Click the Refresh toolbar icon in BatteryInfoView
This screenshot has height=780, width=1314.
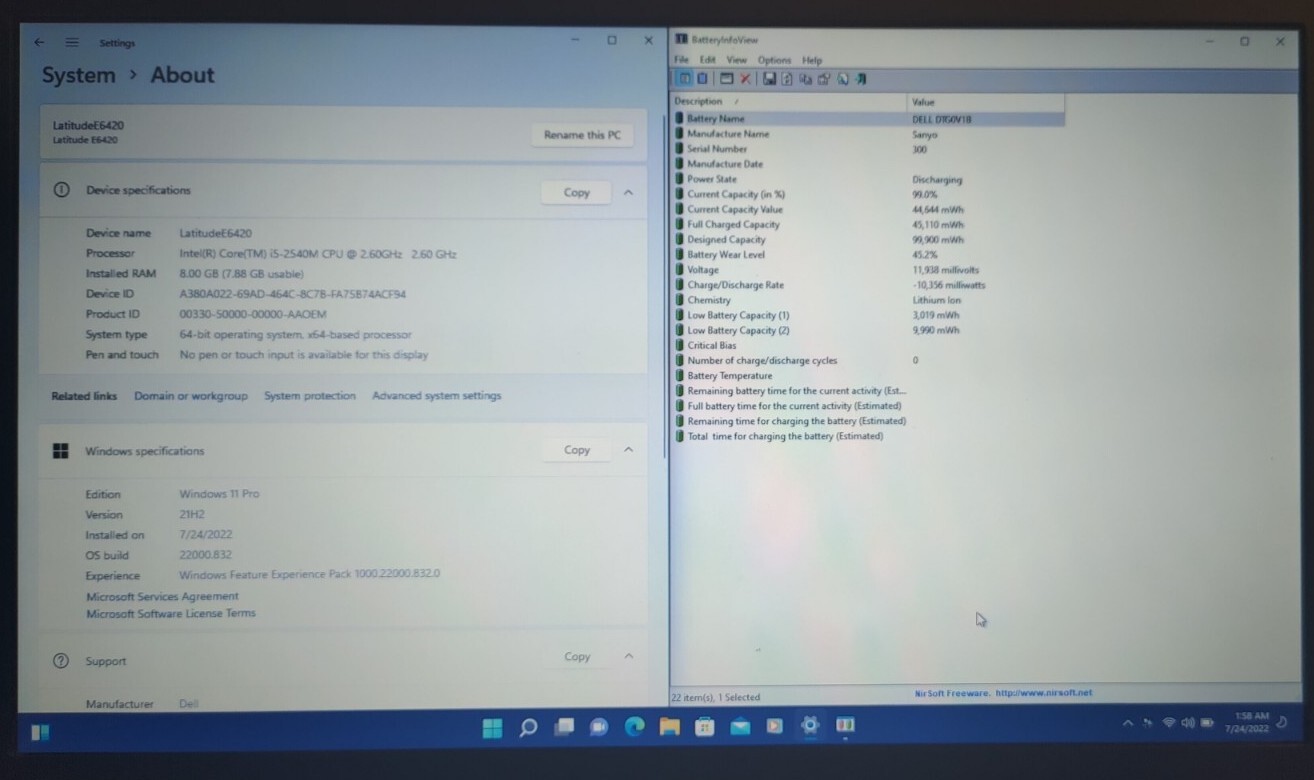click(787, 78)
